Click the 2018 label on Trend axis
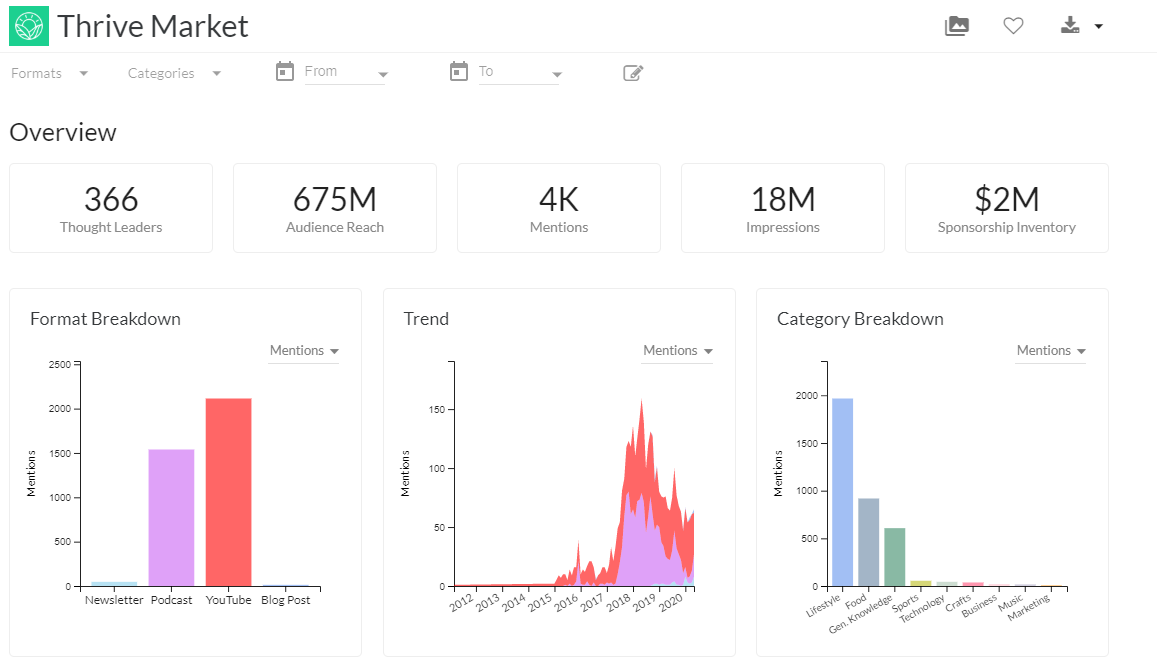 click(x=618, y=602)
